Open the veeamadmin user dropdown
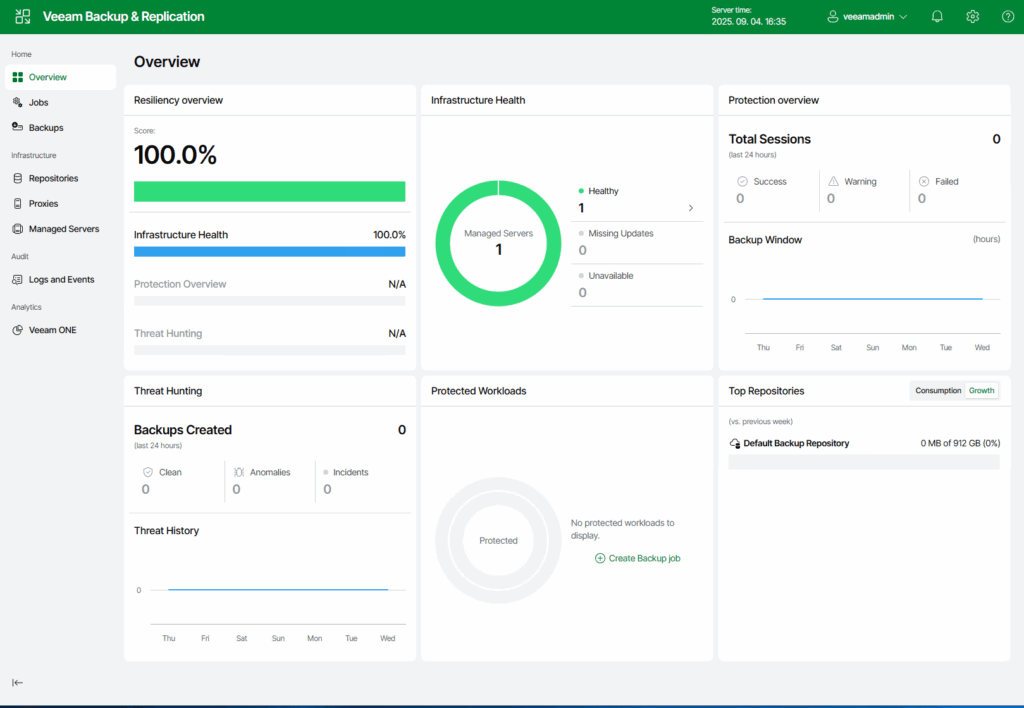This screenshot has height=708, width=1024. coord(867,17)
